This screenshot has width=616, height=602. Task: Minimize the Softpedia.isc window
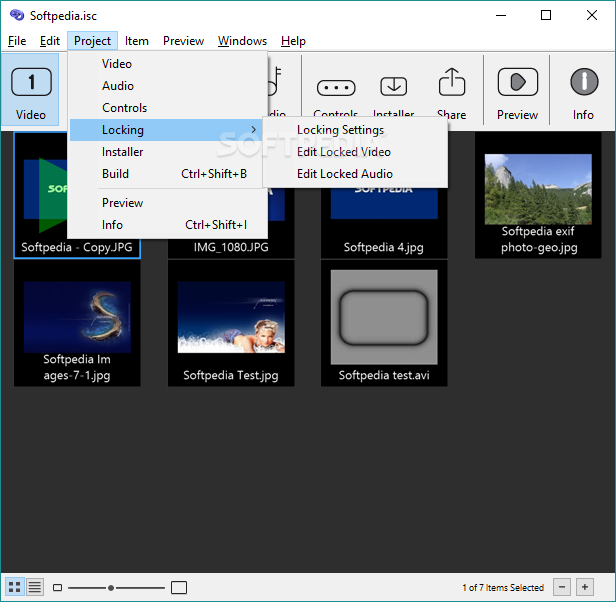501,15
